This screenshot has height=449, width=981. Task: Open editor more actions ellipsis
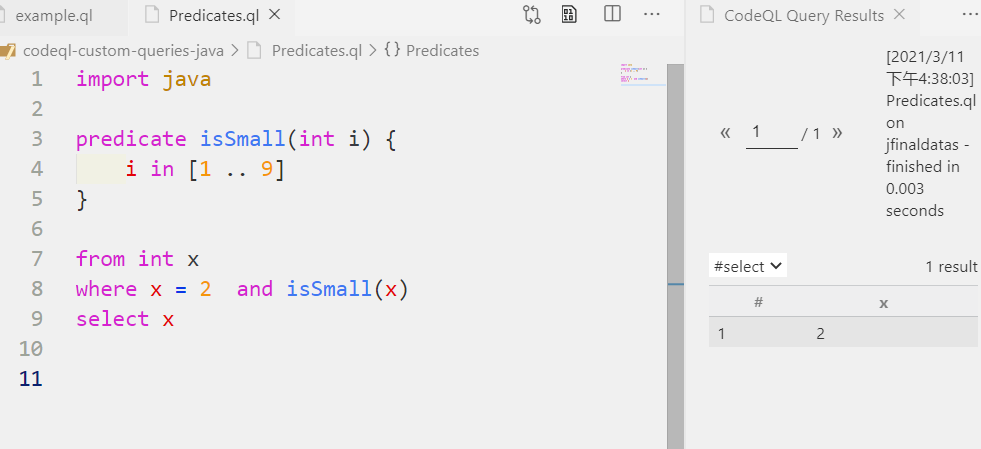point(652,14)
